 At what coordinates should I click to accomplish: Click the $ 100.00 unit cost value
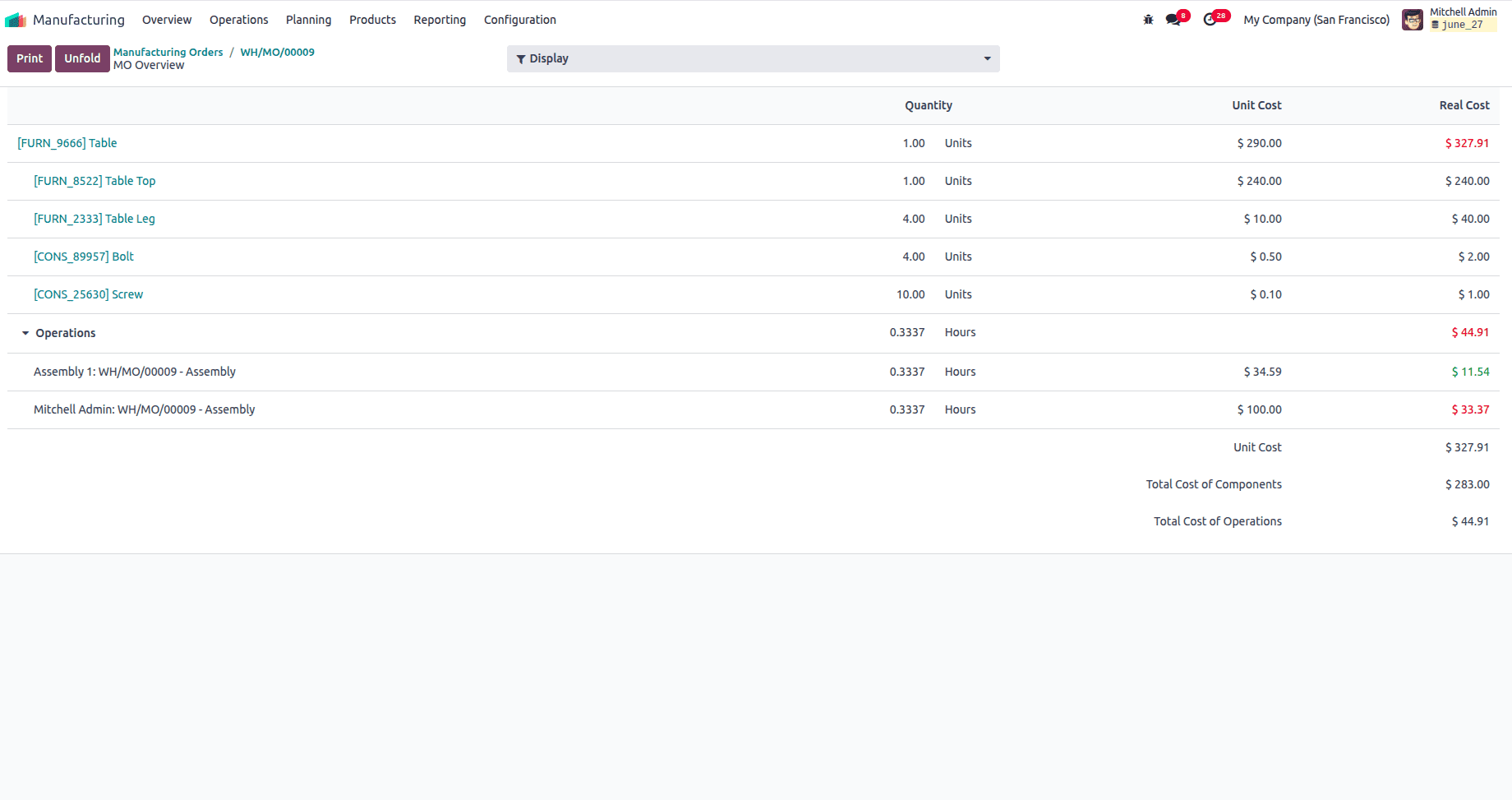(1259, 409)
